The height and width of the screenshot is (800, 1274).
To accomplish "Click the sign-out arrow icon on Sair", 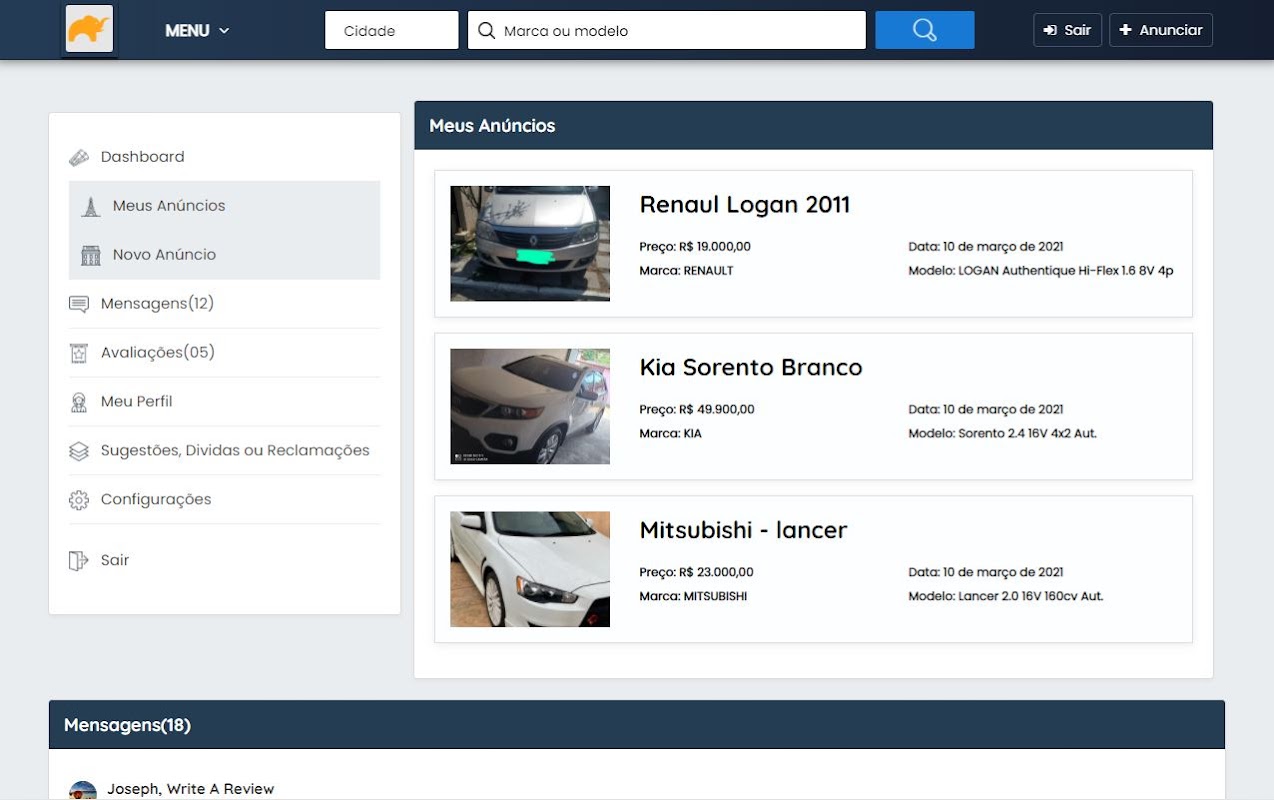I will [x=1050, y=30].
